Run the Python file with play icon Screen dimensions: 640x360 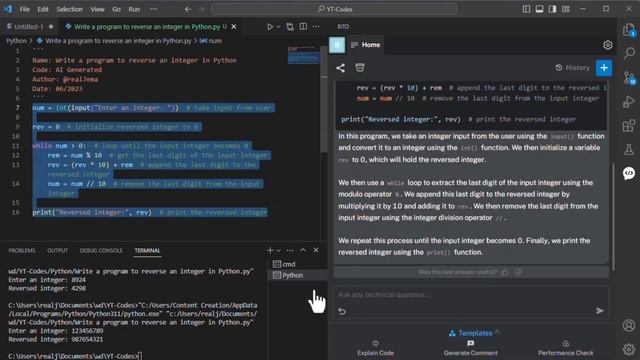(270, 27)
